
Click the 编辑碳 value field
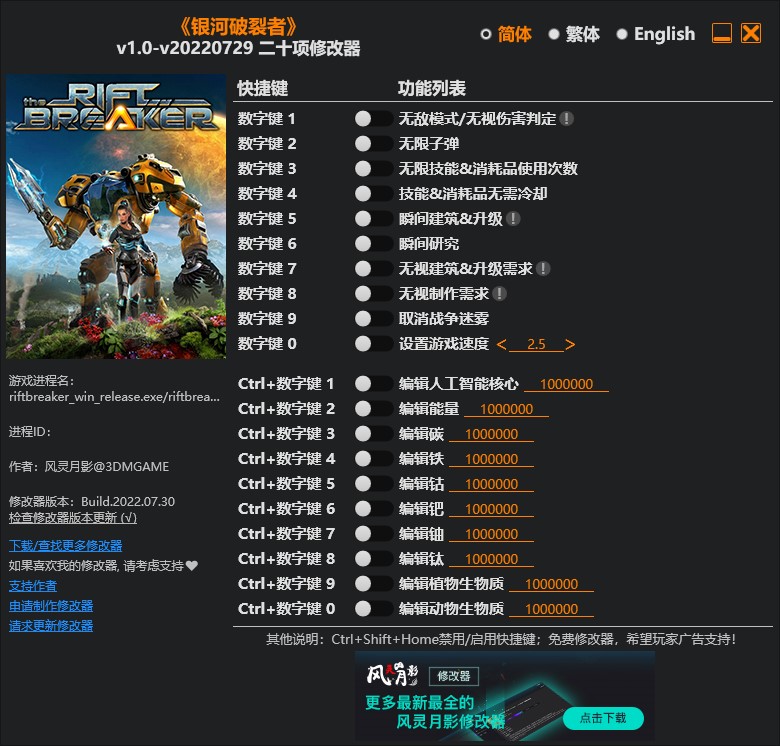[491, 434]
